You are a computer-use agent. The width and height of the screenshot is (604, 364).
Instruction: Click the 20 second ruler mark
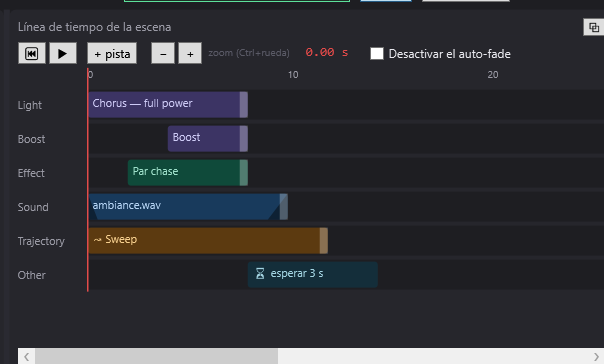493,75
